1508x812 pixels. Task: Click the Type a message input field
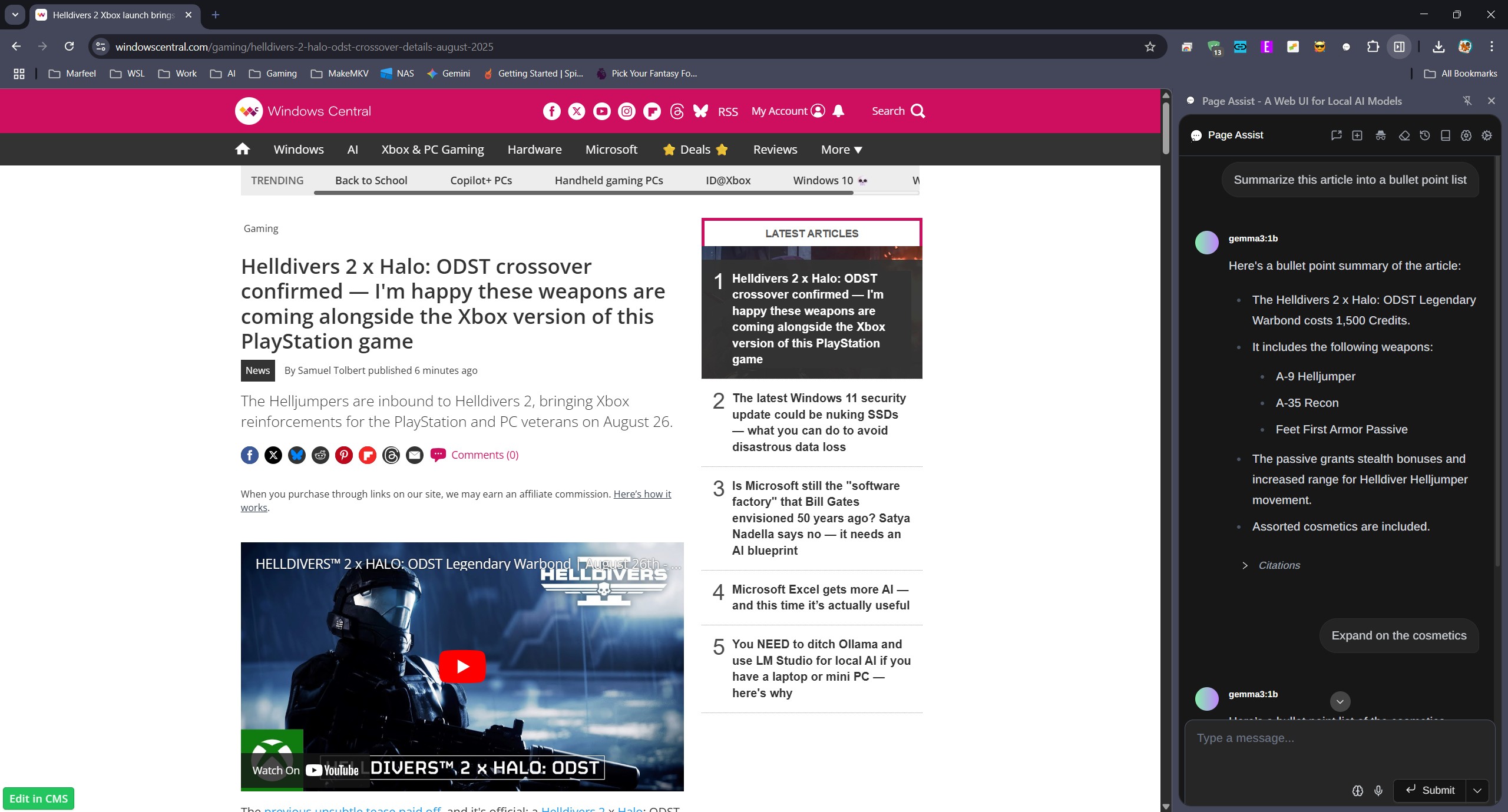point(1340,747)
